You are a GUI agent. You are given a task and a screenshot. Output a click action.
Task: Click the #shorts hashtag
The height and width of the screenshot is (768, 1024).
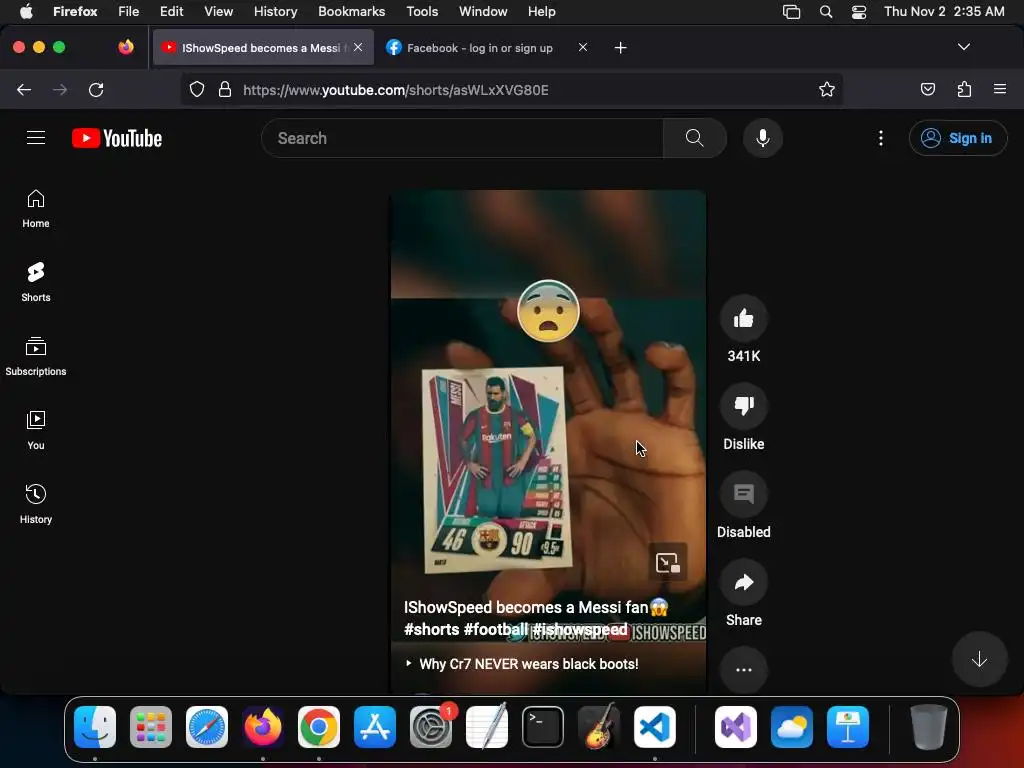tap(432, 629)
